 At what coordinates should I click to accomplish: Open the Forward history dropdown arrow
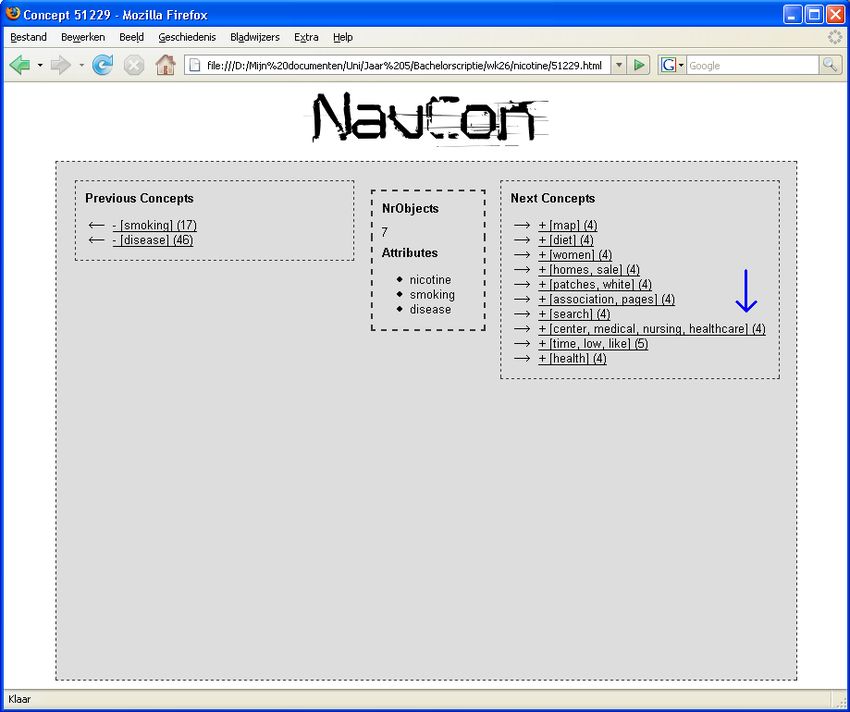pos(81,66)
